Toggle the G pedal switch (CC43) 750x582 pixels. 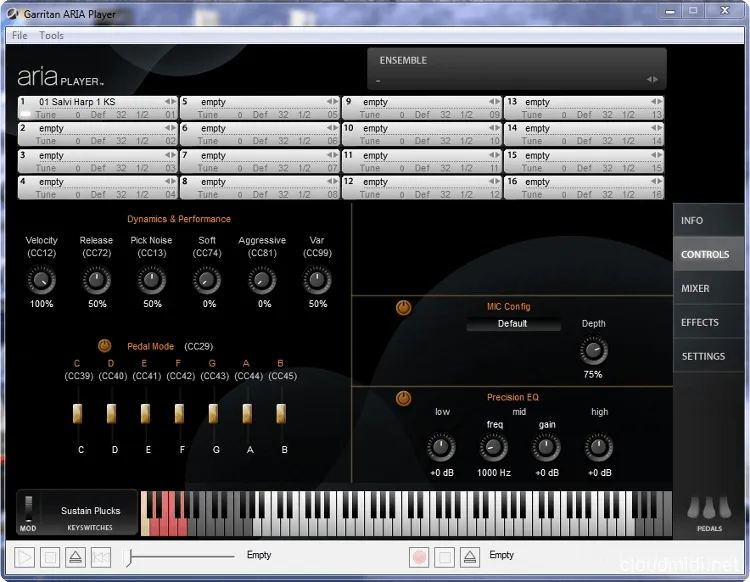[213, 414]
